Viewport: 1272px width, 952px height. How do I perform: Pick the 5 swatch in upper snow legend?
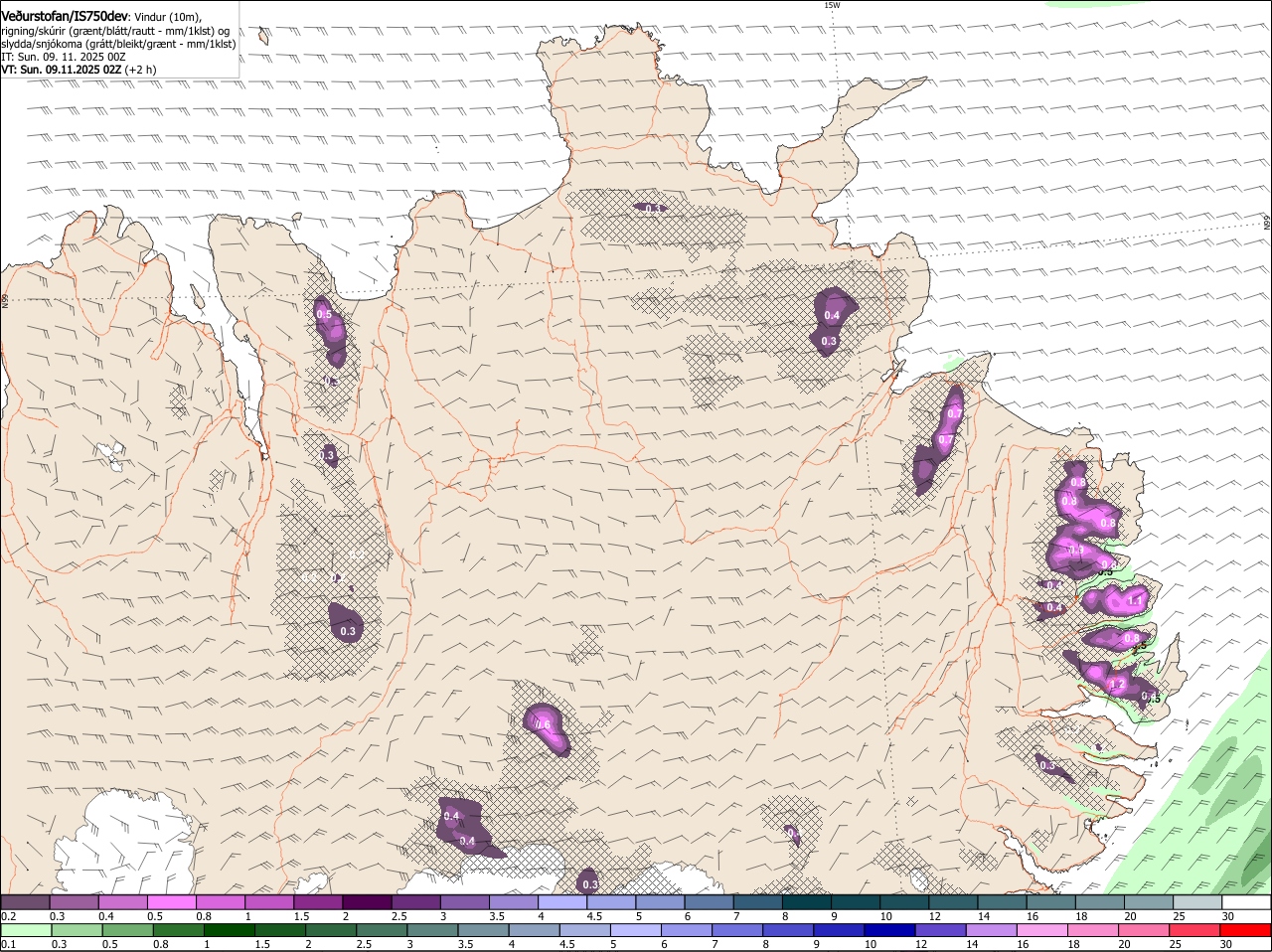point(659,902)
